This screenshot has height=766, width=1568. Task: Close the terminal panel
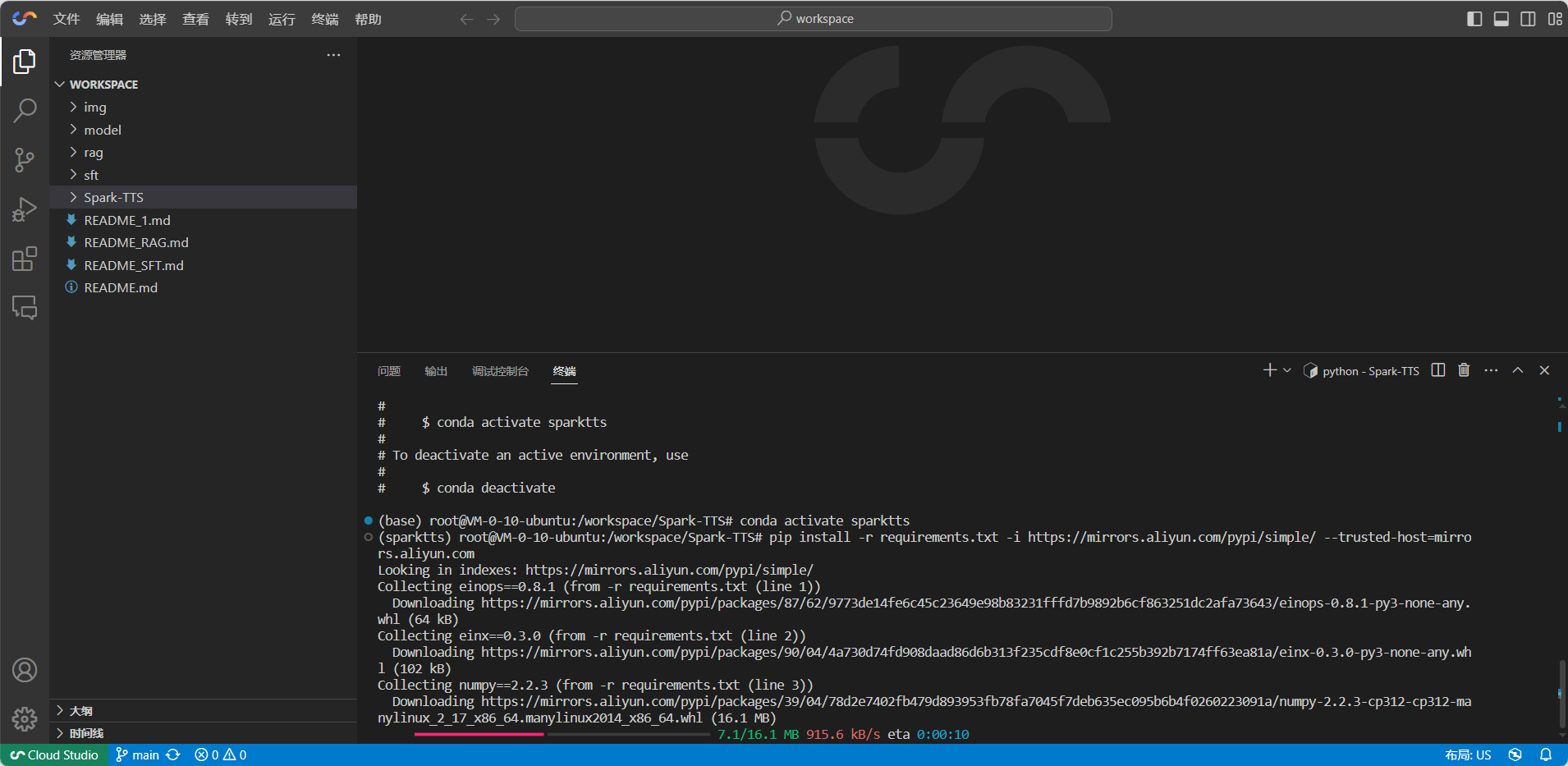pyautogui.click(x=1544, y=370)
